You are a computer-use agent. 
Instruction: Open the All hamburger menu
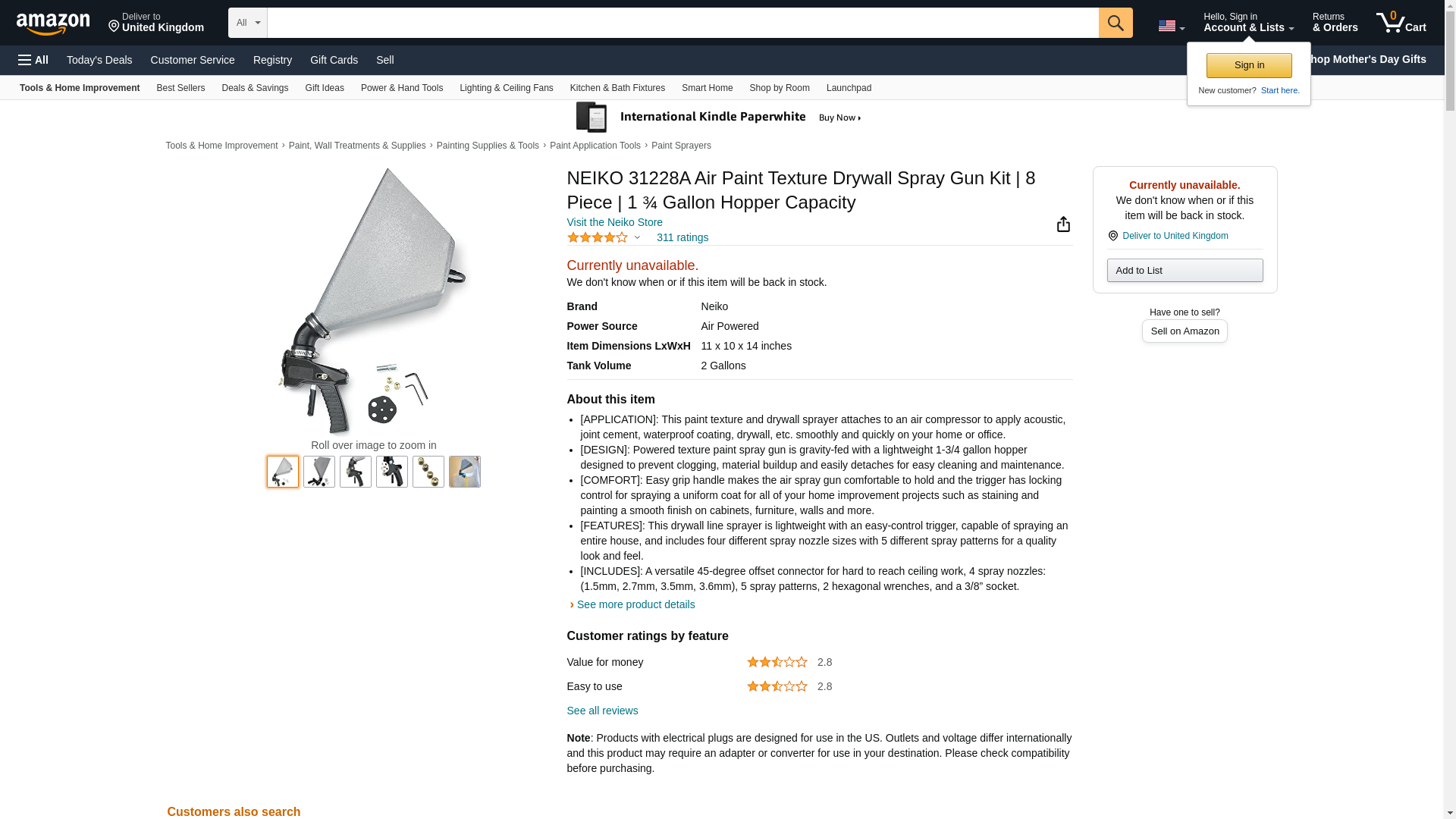pyautogui.click(x=33, y=60)
